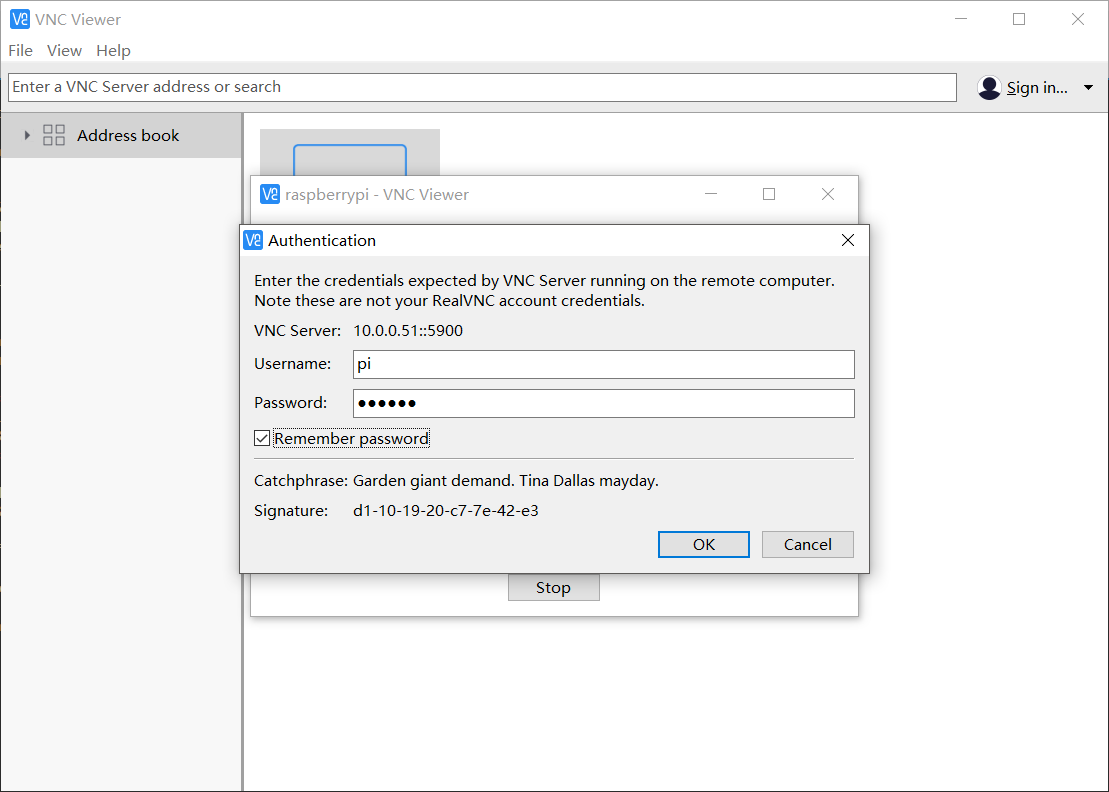The image size is (1109, 792).
Task: Click the Address book grid icon
Action: [x=54, y=135]
